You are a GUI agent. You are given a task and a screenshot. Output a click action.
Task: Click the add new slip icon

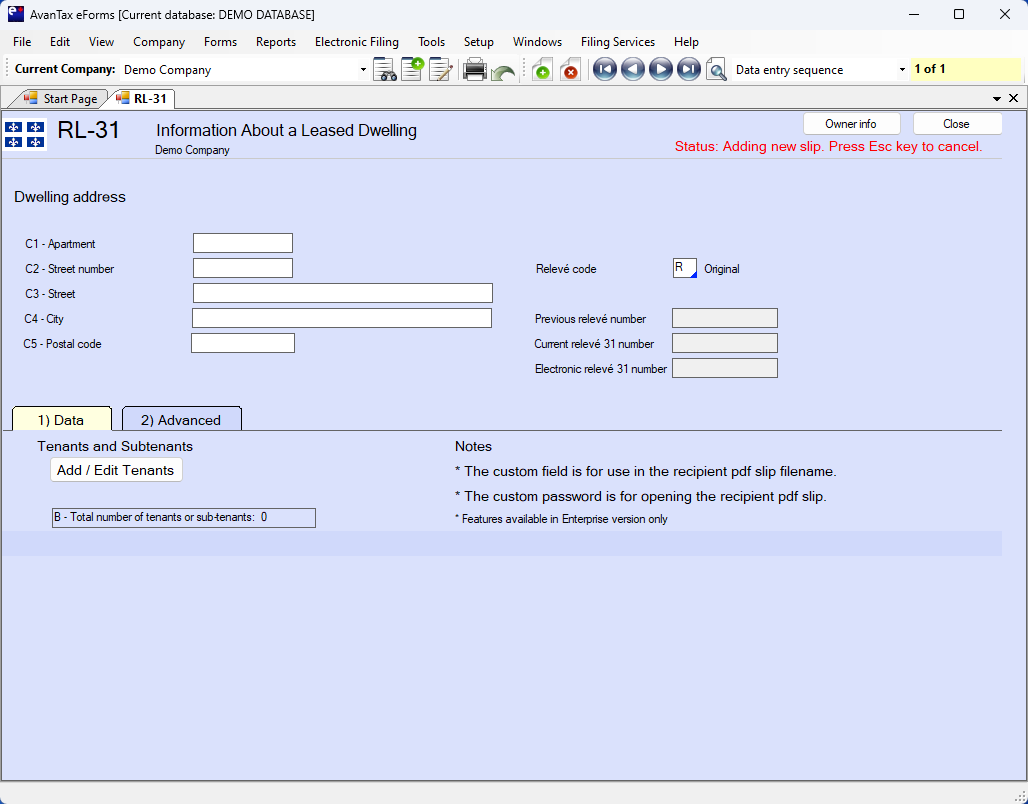[541, 70]
